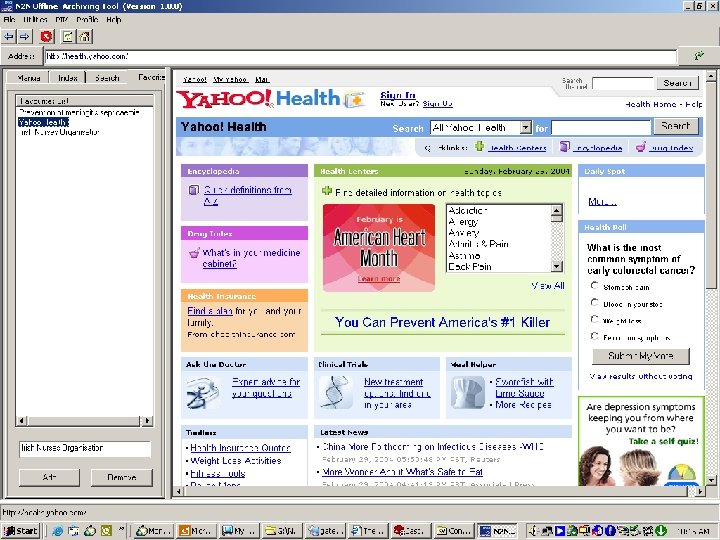Click the Add favourite button
The height and width of the screenshot is (540, 720).
click(x=49, y=477)
